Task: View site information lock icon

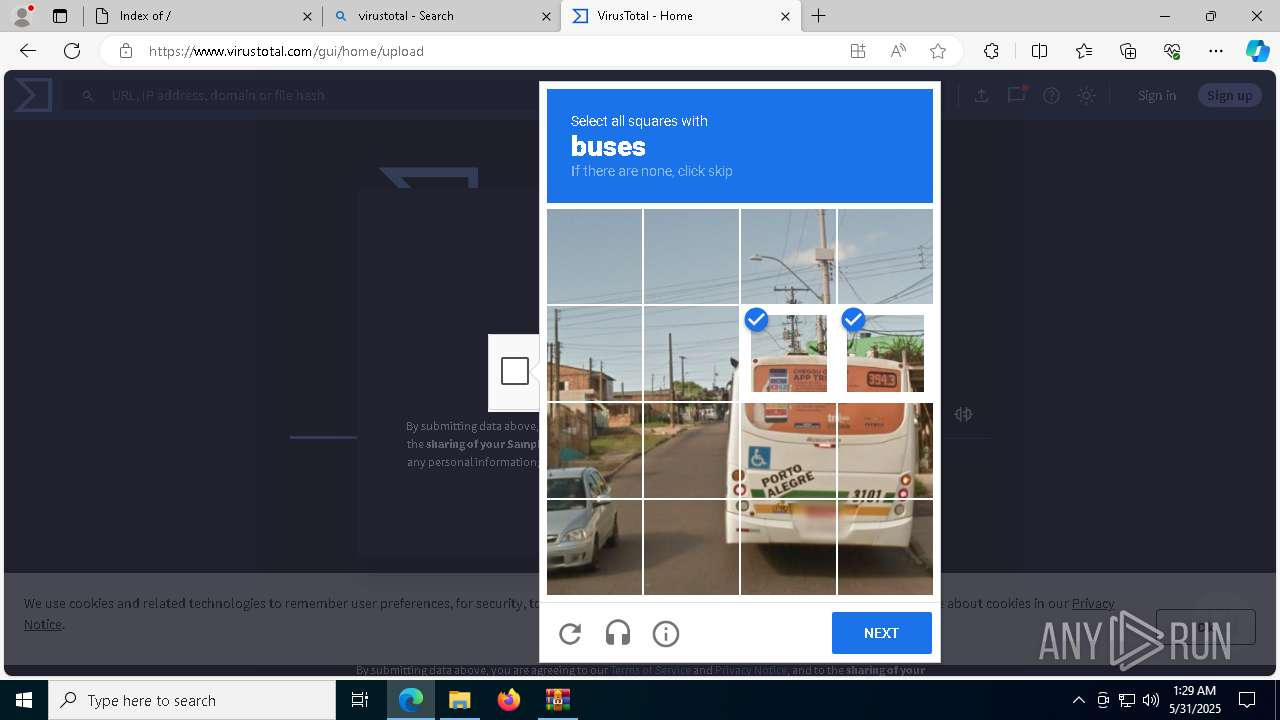Action: (x=126, y=51)
